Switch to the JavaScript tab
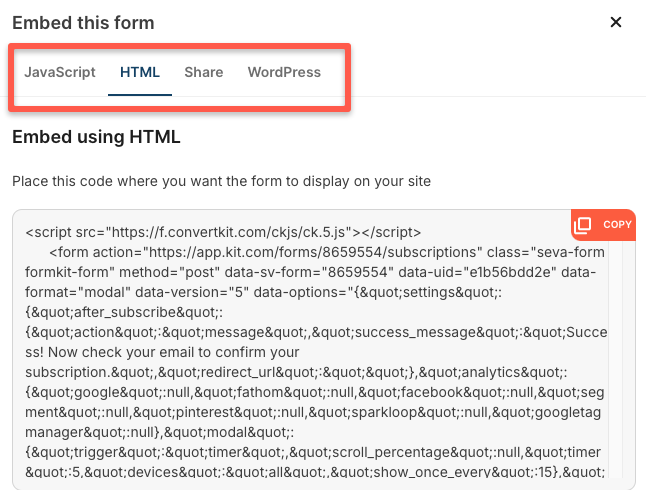This screenshot has width=646, height=490. pos(60,72)
